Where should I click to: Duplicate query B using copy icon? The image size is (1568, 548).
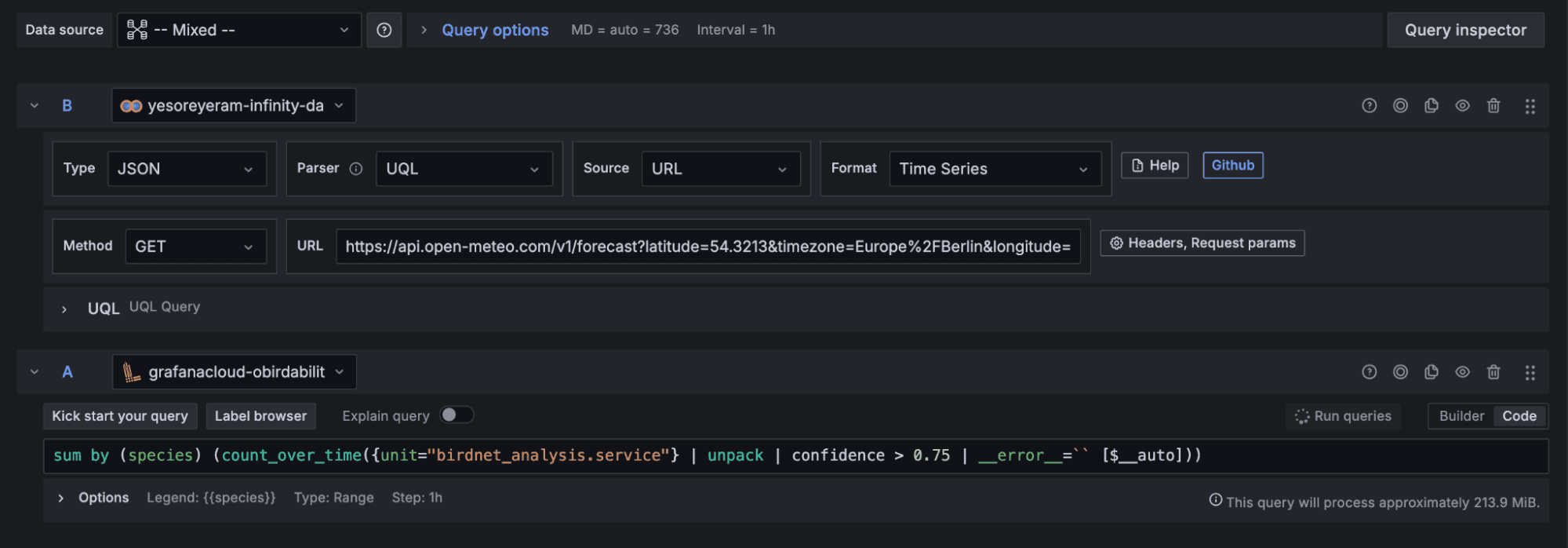pos(1432,106)
